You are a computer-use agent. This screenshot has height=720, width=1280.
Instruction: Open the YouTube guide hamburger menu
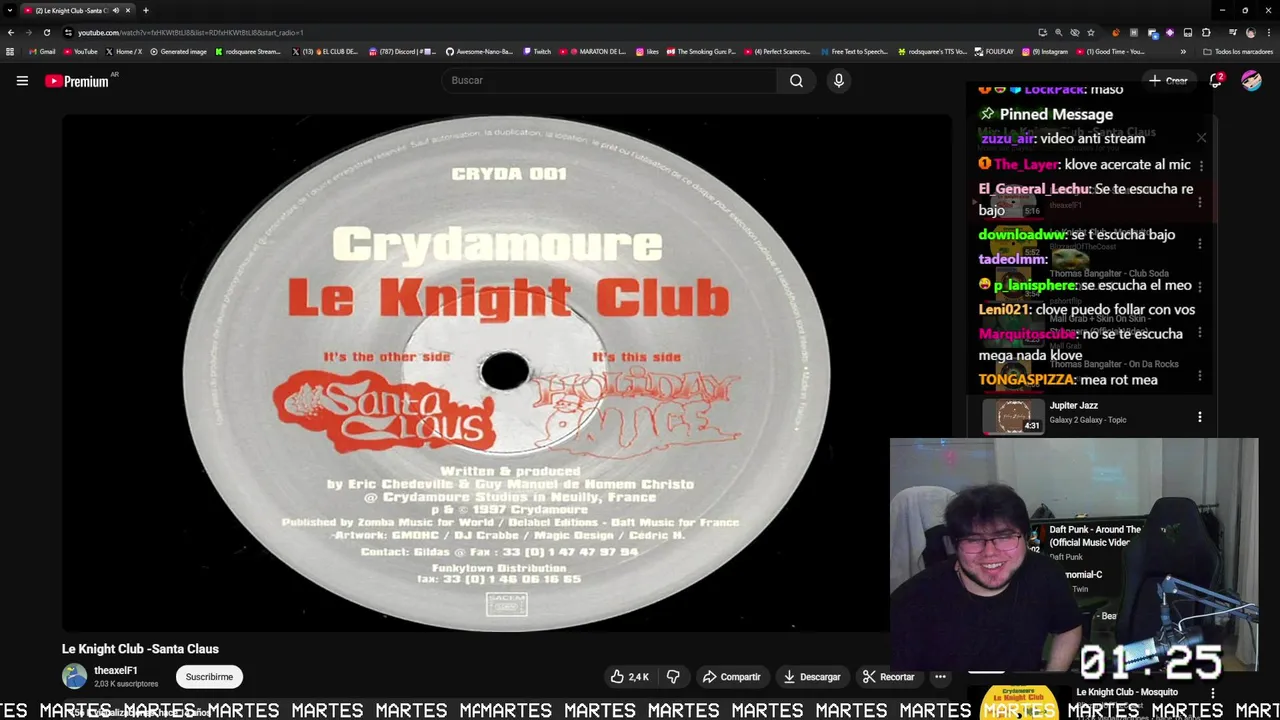[x=22, y=81]
